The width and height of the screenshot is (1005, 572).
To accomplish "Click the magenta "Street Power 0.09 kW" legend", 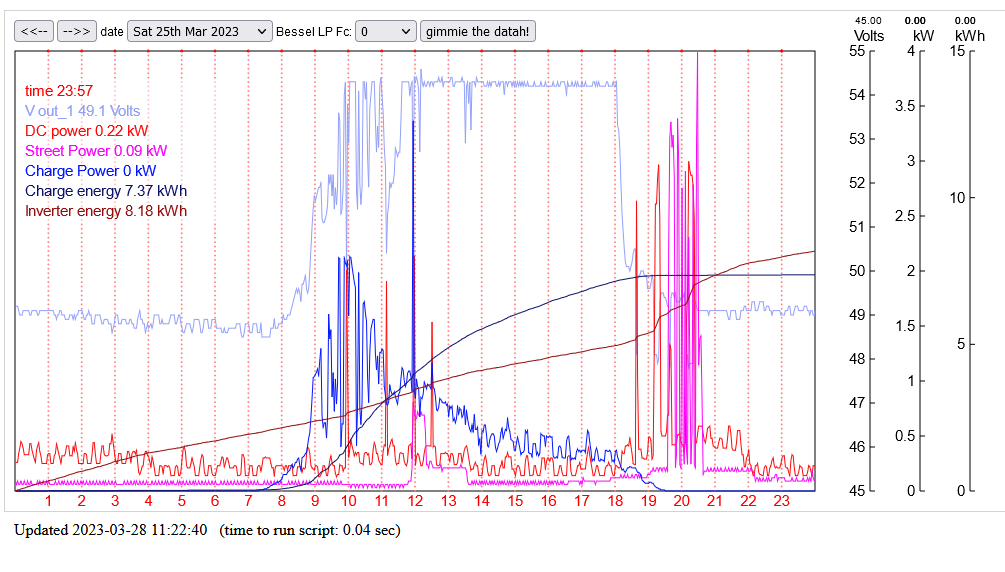I will (96, 151).
